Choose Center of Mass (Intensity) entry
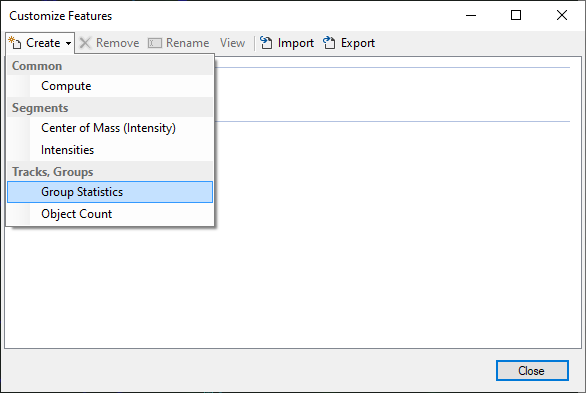Image resolution: width=586 pixels, height=393 pixels. (x=110, y=128)
